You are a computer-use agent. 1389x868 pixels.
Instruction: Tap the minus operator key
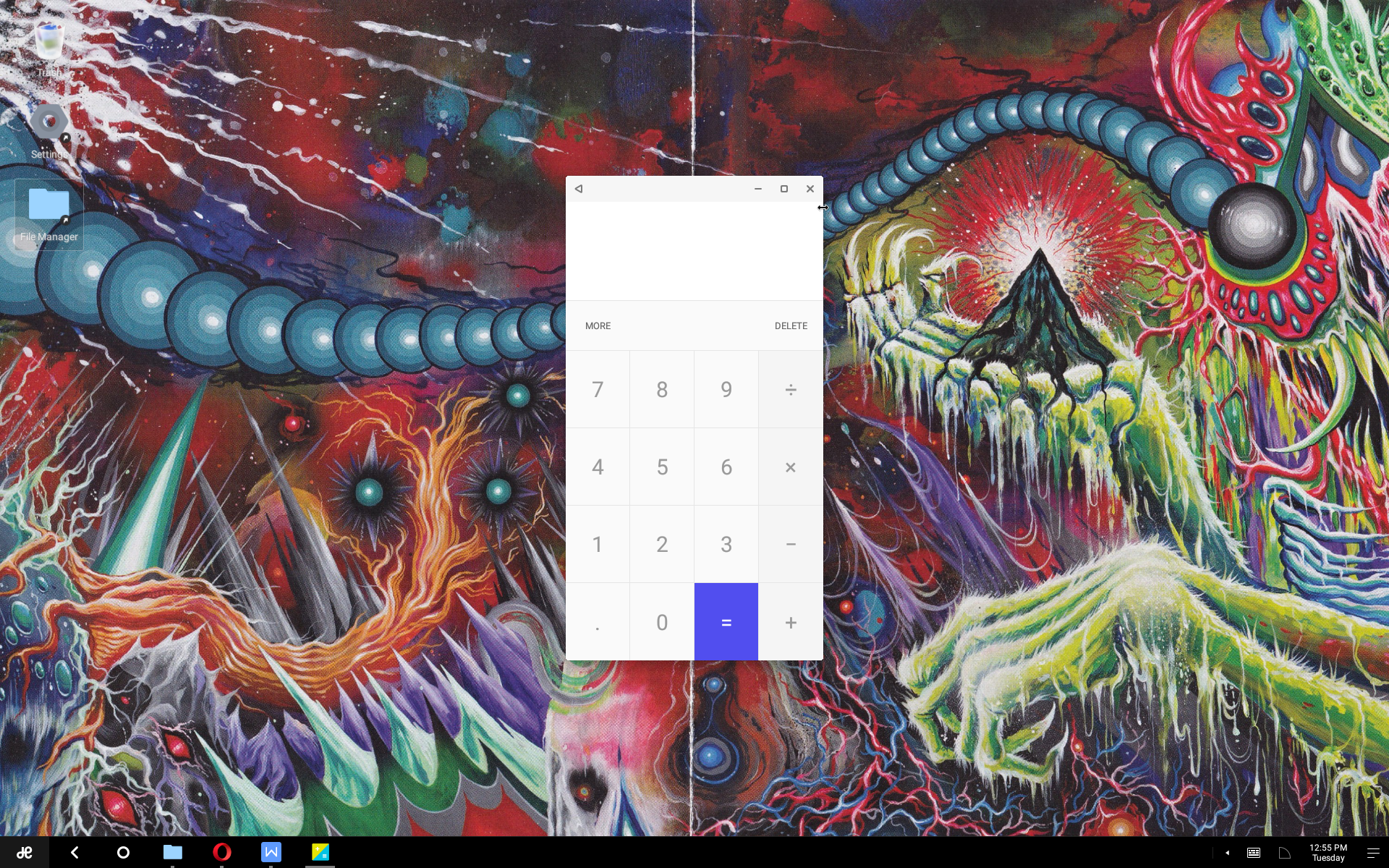pos(791,545)
